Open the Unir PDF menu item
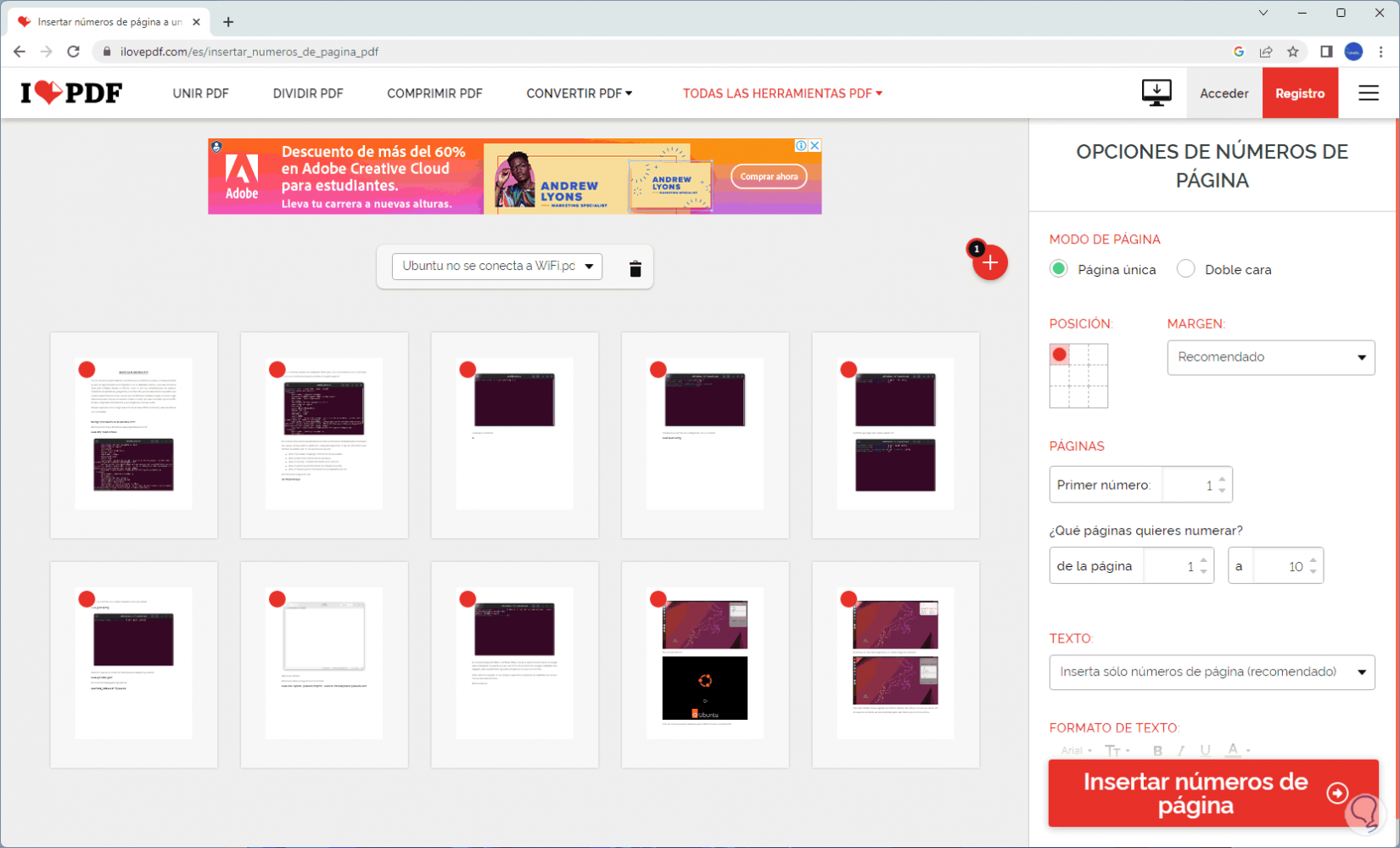Screen dimensions: 1400x848 (200, 93)
